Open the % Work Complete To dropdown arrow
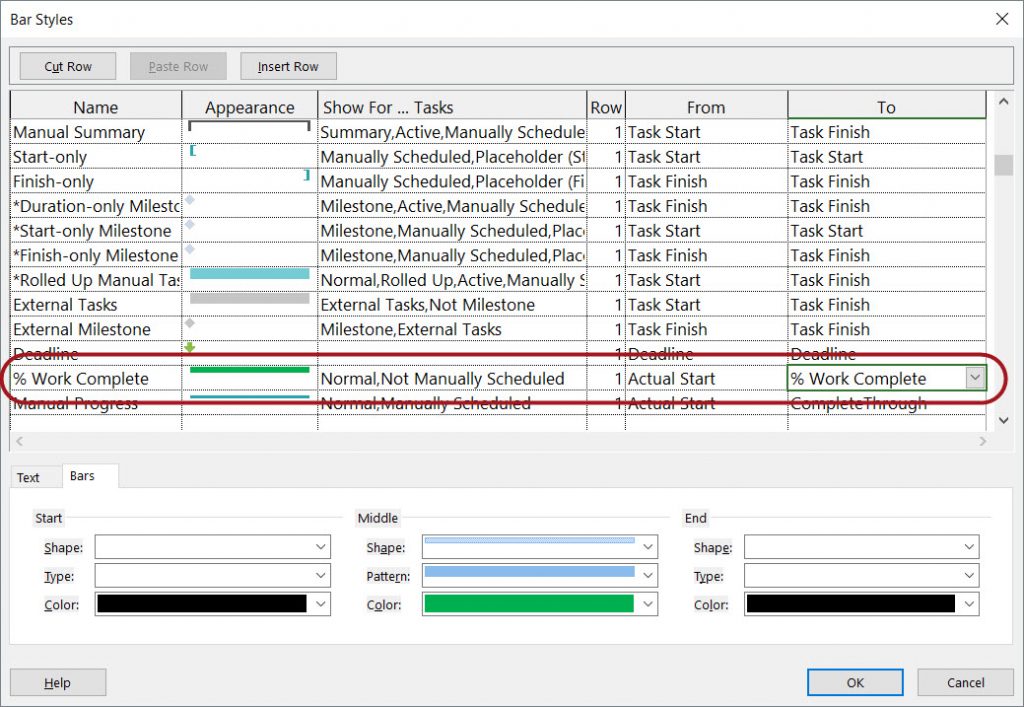This screenshot has height=707, width=1024. coord(974,378)
